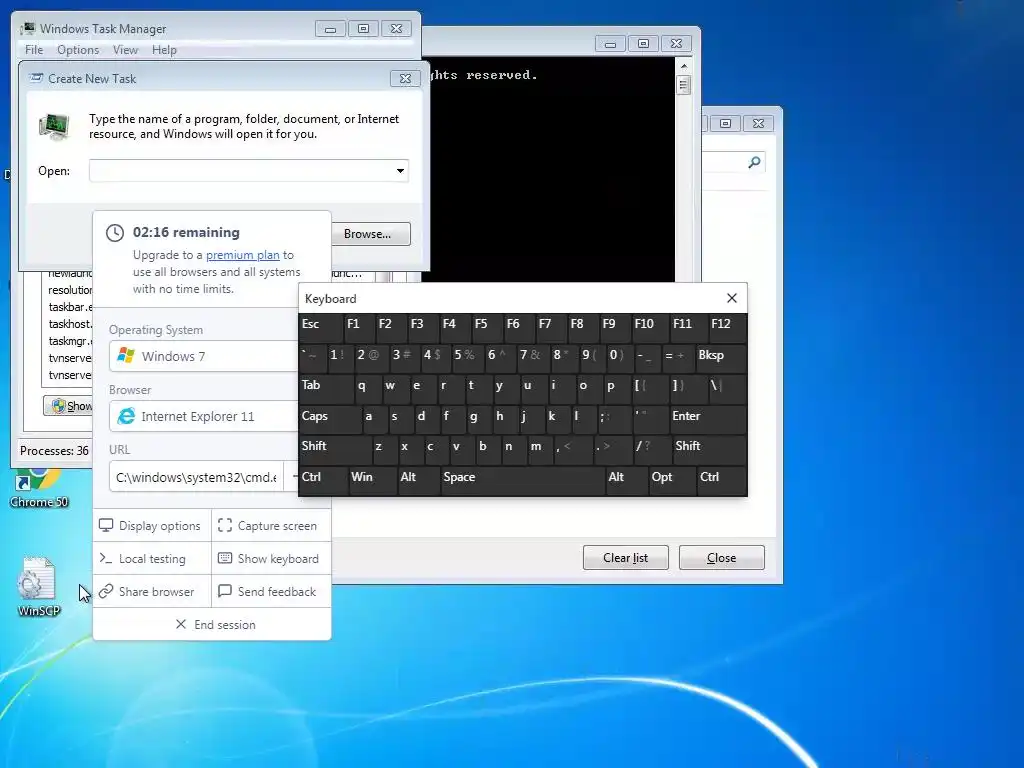Viewport: 1024px width, 768px height.
Task: Toggle the right Ctrl key on virtual keyboard
Action: [x=722, y=482]
